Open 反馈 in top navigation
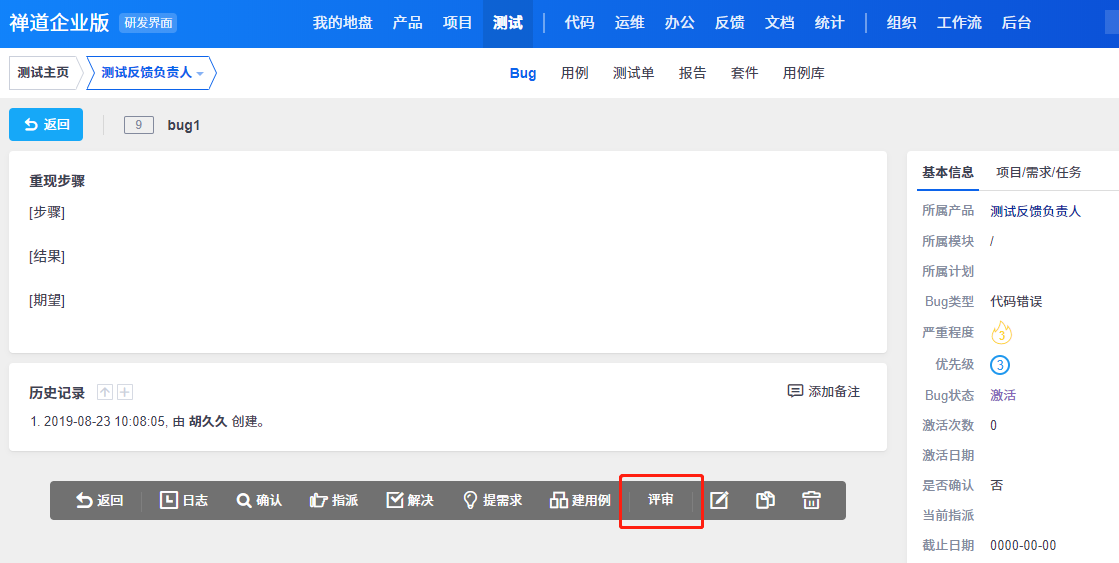 coord(729,23)
